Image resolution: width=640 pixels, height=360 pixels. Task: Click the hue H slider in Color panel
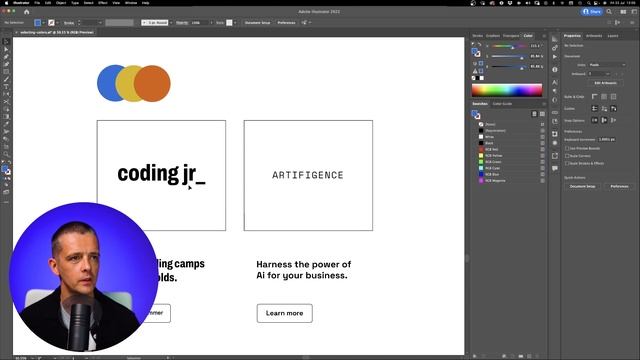click(509, 46)
